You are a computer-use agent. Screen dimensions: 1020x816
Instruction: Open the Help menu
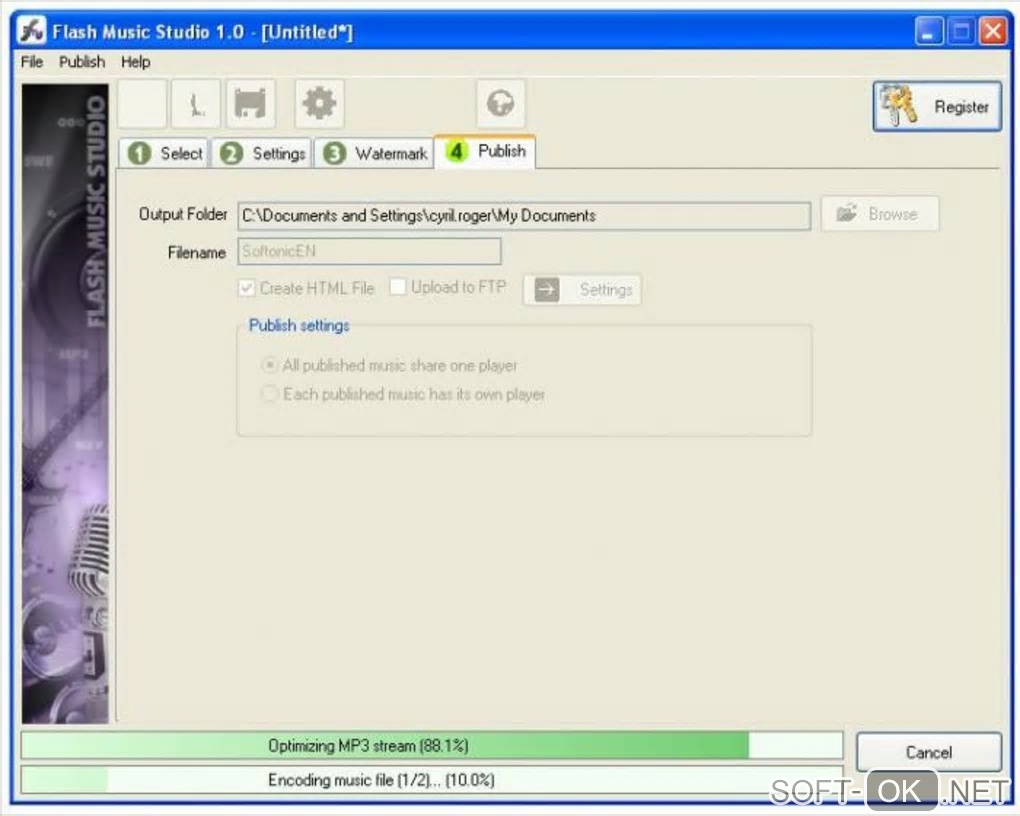pos(135,62)
